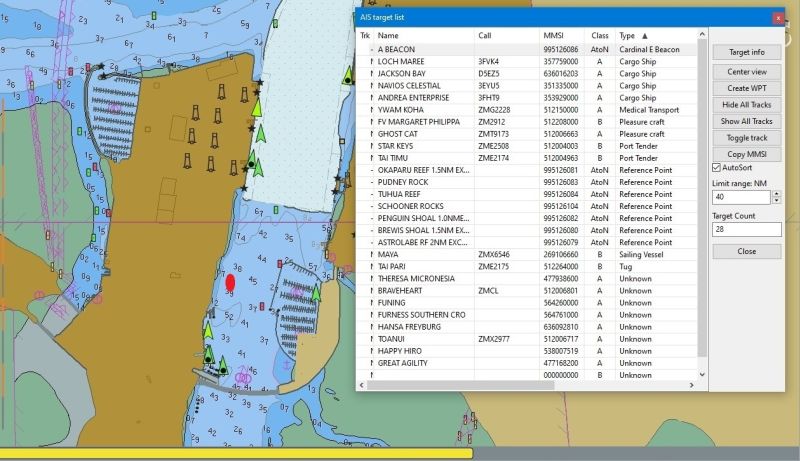
Task: Sort list by the Class column header
Action: click(x=600, y=36)
